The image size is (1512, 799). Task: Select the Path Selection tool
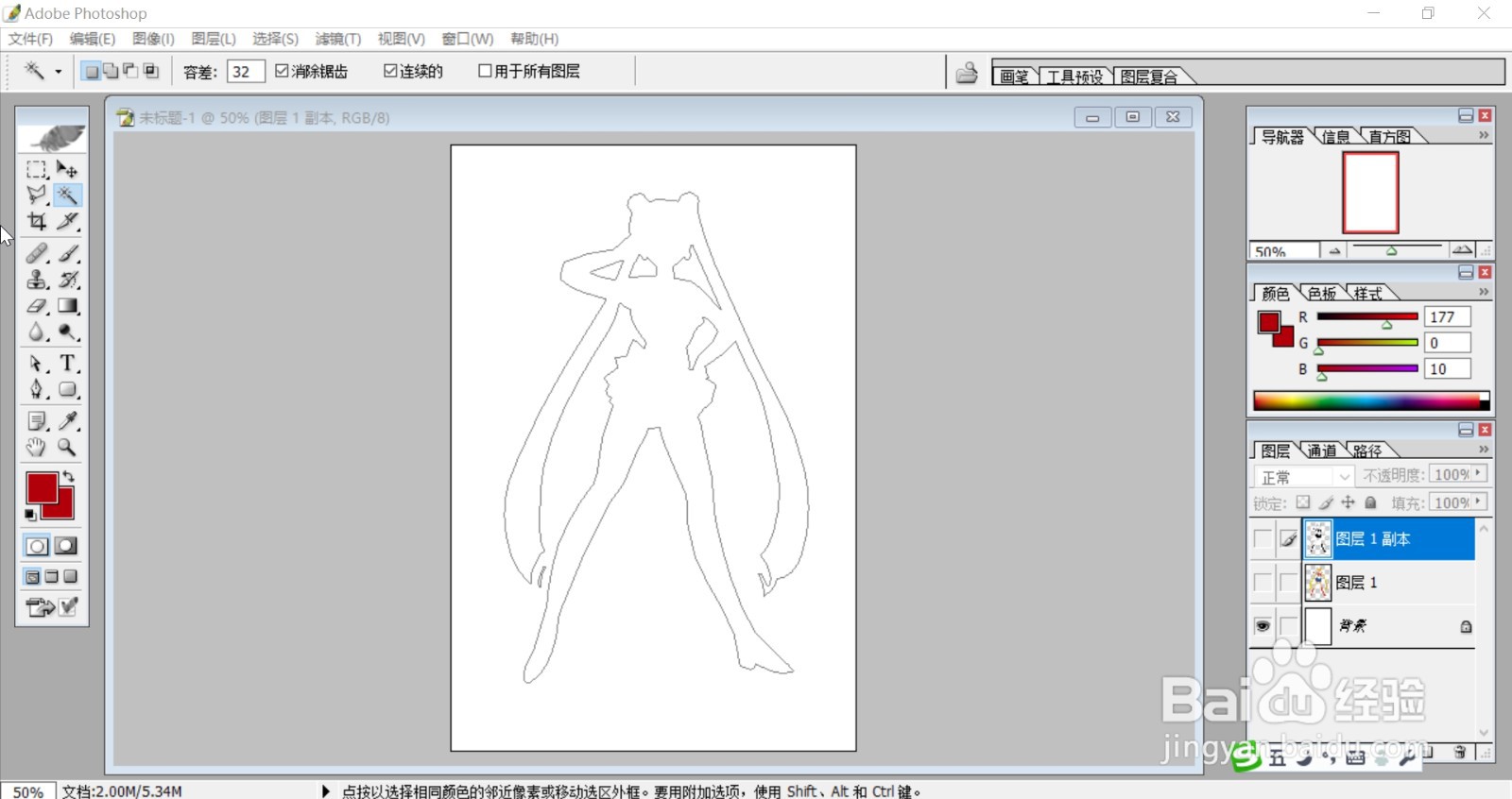click(x=37, y=364)
